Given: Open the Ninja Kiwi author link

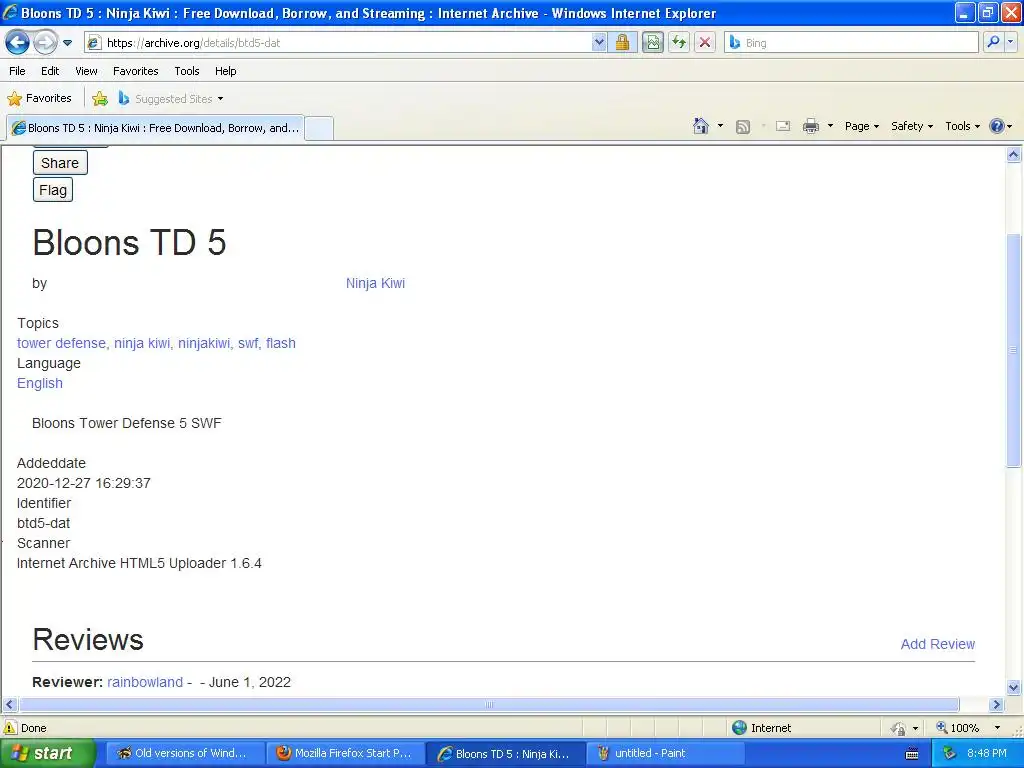Looking at the screenshot, I should tap(376, 283).
